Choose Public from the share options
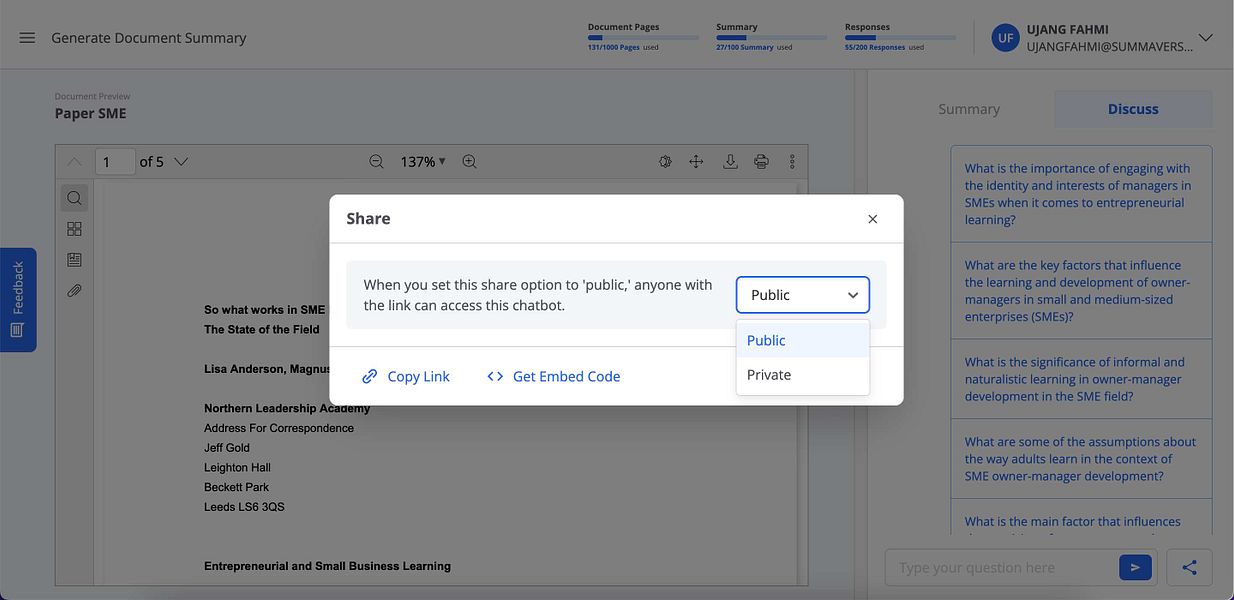The image size is (1234, 600). click(x=803, y=340)
